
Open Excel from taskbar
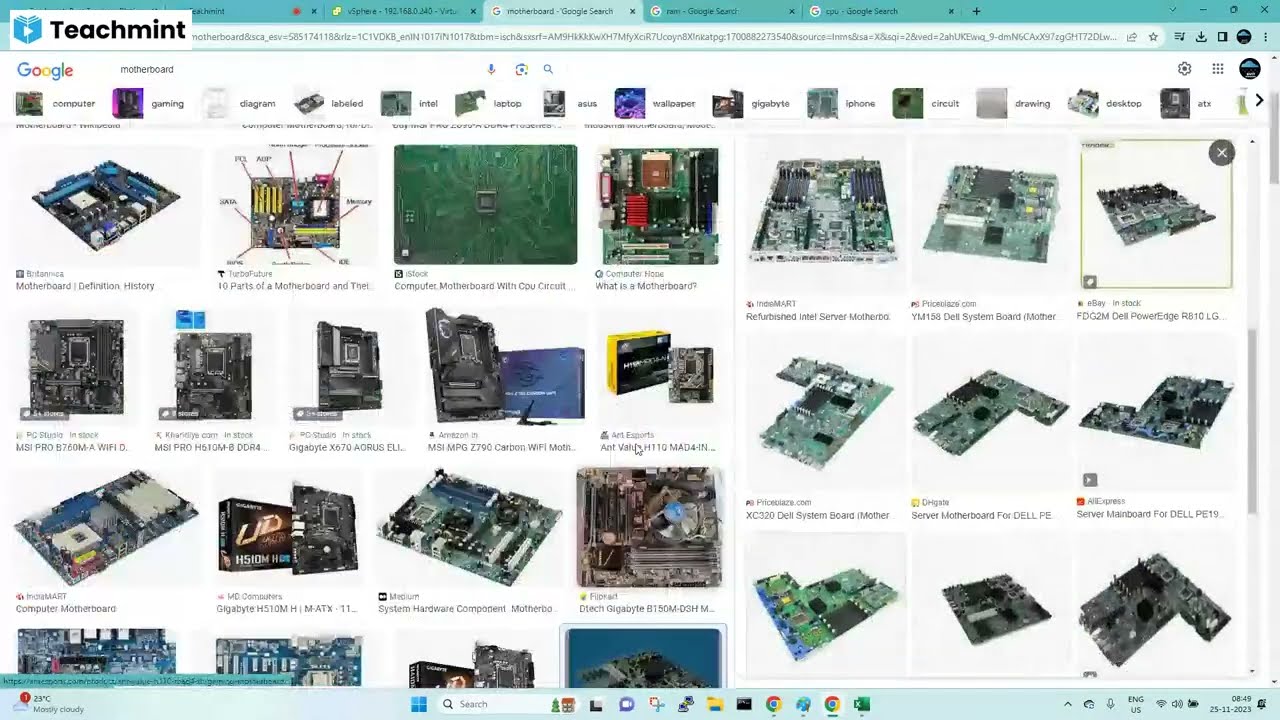862,704
